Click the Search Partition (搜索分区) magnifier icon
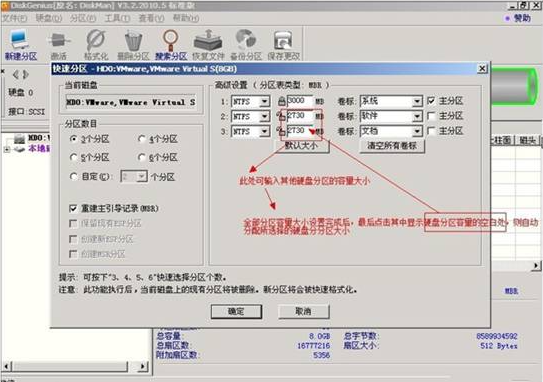 pyautogui.click(x=171, y=45)
